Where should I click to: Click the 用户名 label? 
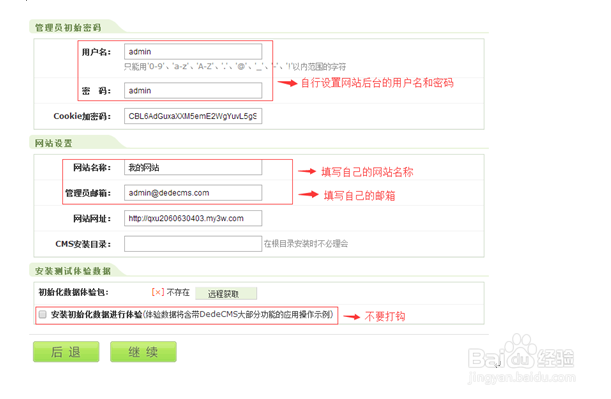click(x=96, y=52)
